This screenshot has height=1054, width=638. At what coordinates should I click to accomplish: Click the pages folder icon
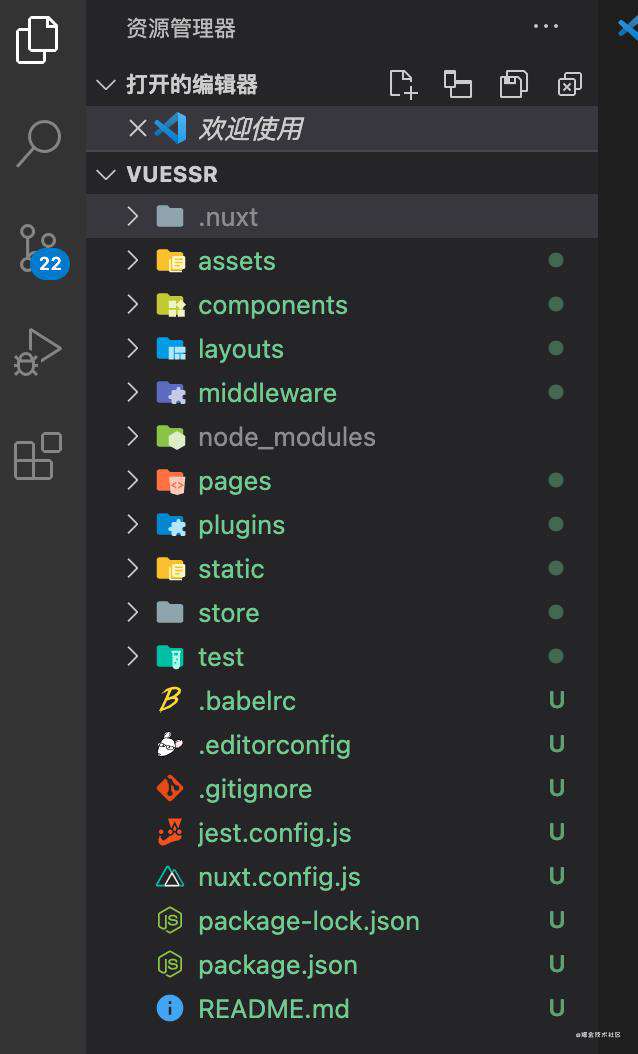pos(171,481)
